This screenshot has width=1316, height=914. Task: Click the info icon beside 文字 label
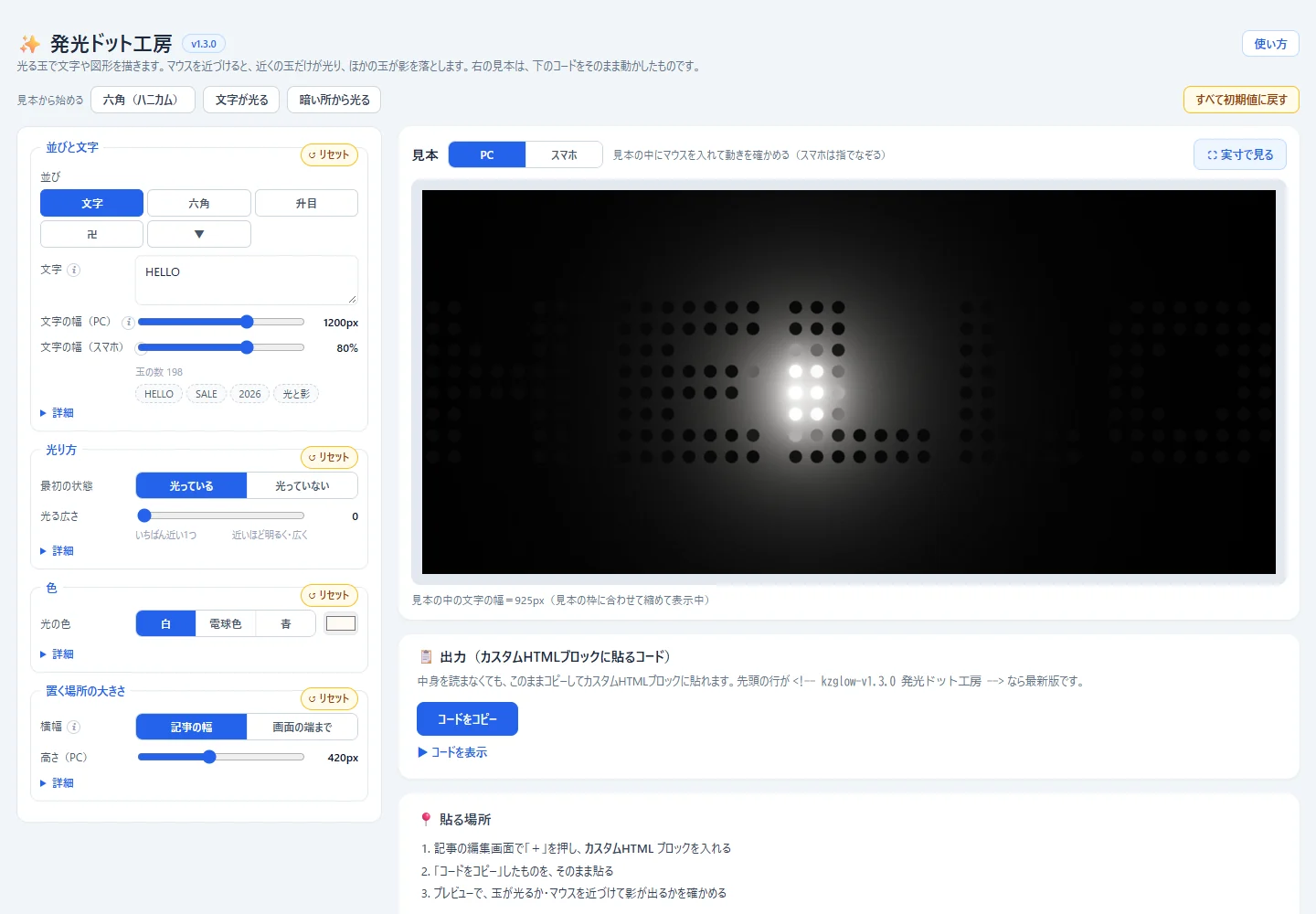tap(74, 270)
